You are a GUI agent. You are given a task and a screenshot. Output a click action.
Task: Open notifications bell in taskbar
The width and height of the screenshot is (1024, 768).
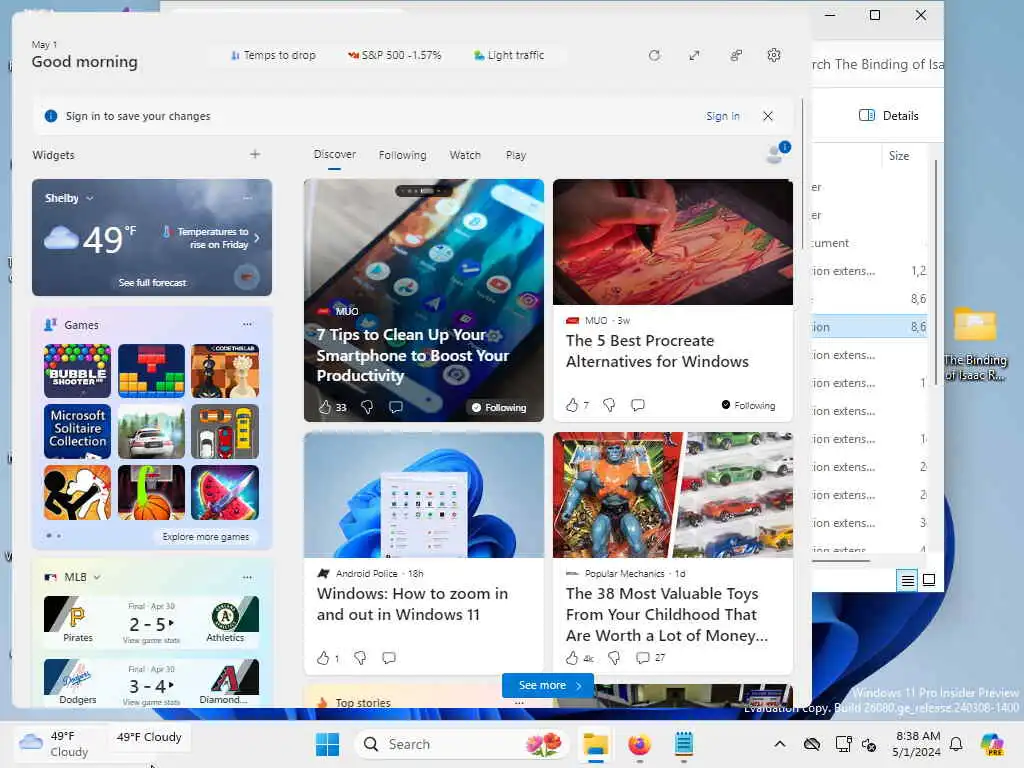click(x=956, y=744)
